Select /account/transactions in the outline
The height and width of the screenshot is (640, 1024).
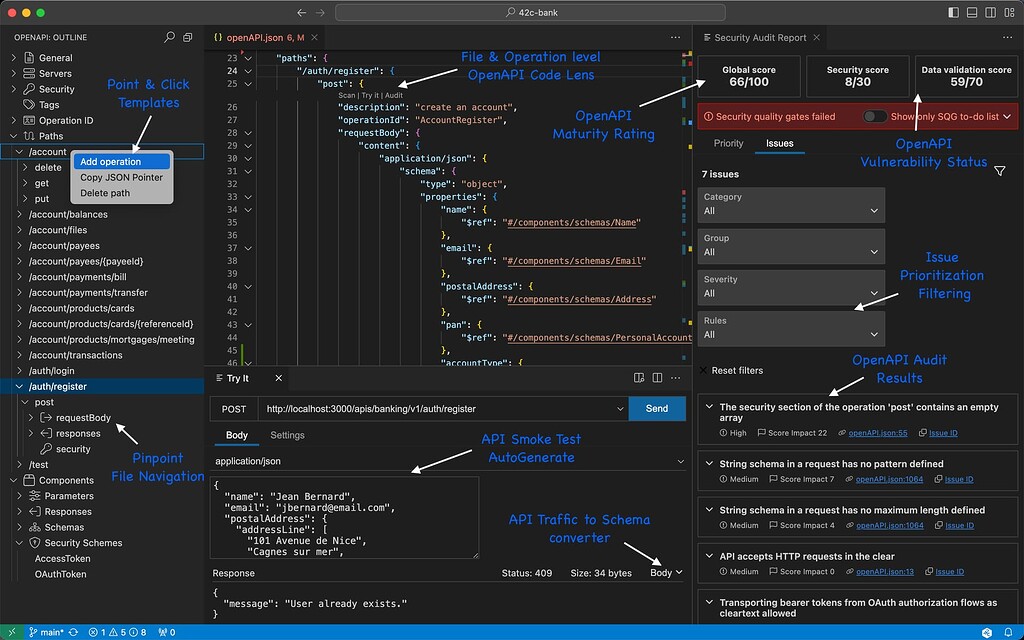pyautogui.click(x=76, y=355)
